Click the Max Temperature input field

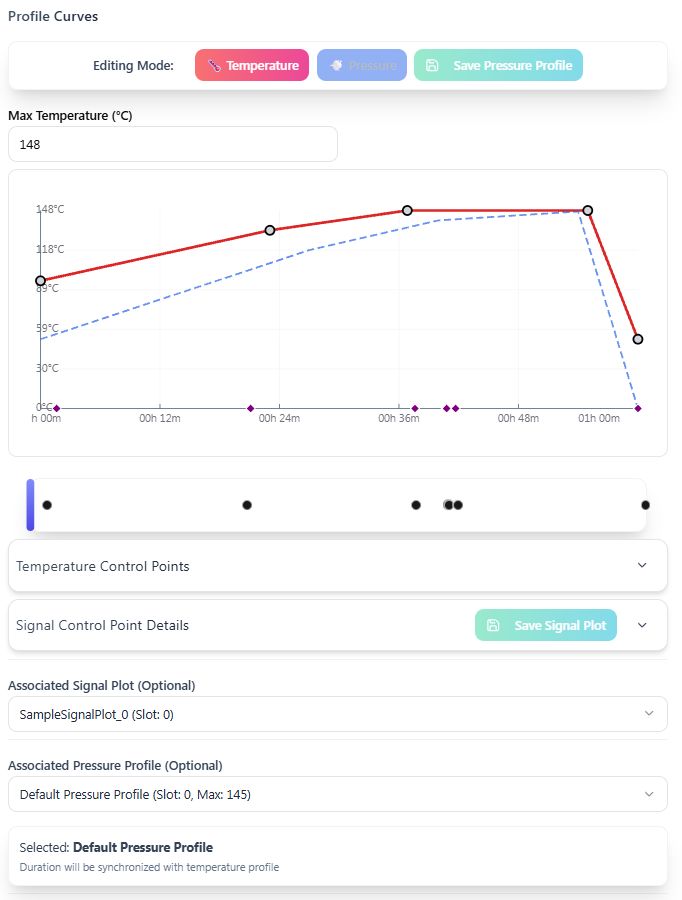tap(173, 145)
